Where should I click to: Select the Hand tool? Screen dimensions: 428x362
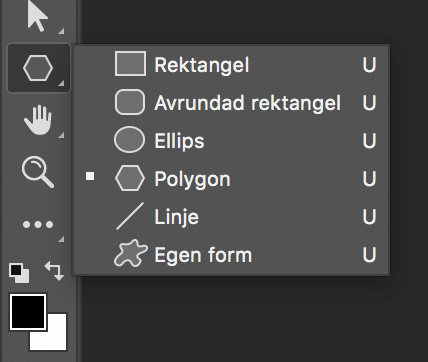(x=38, y=120)
